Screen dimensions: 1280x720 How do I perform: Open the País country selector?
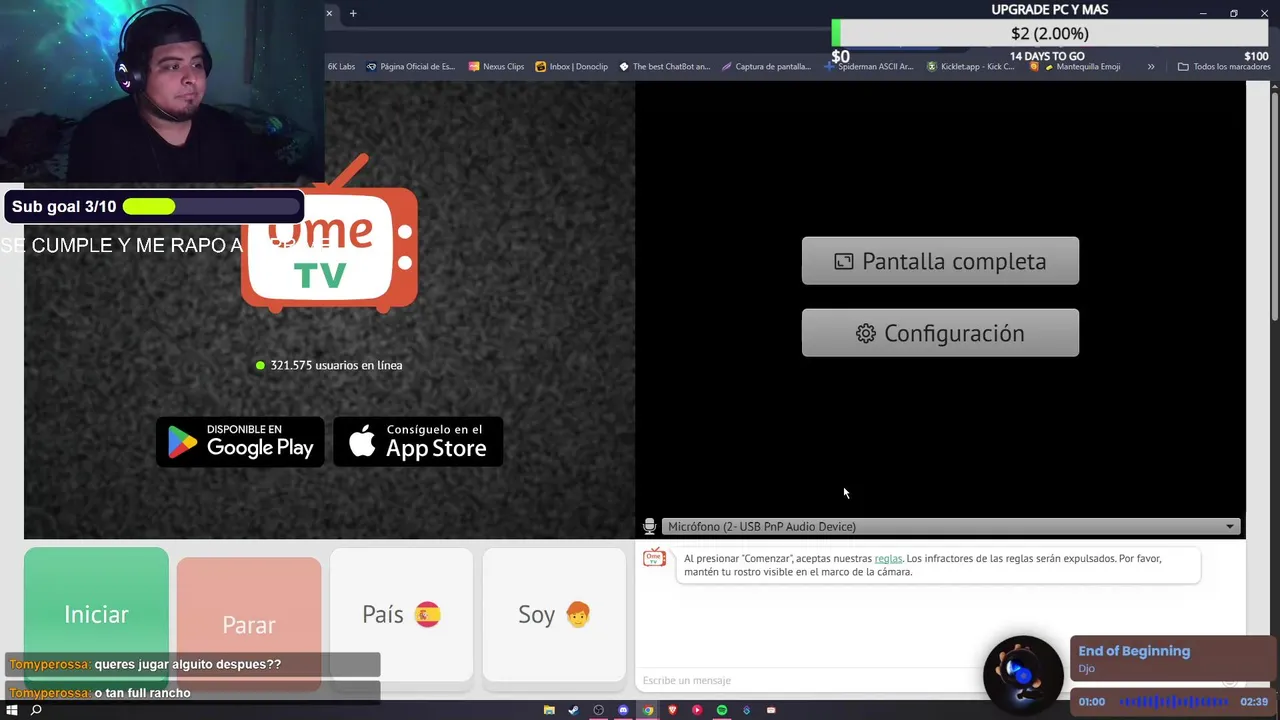[x=401, y=614]
